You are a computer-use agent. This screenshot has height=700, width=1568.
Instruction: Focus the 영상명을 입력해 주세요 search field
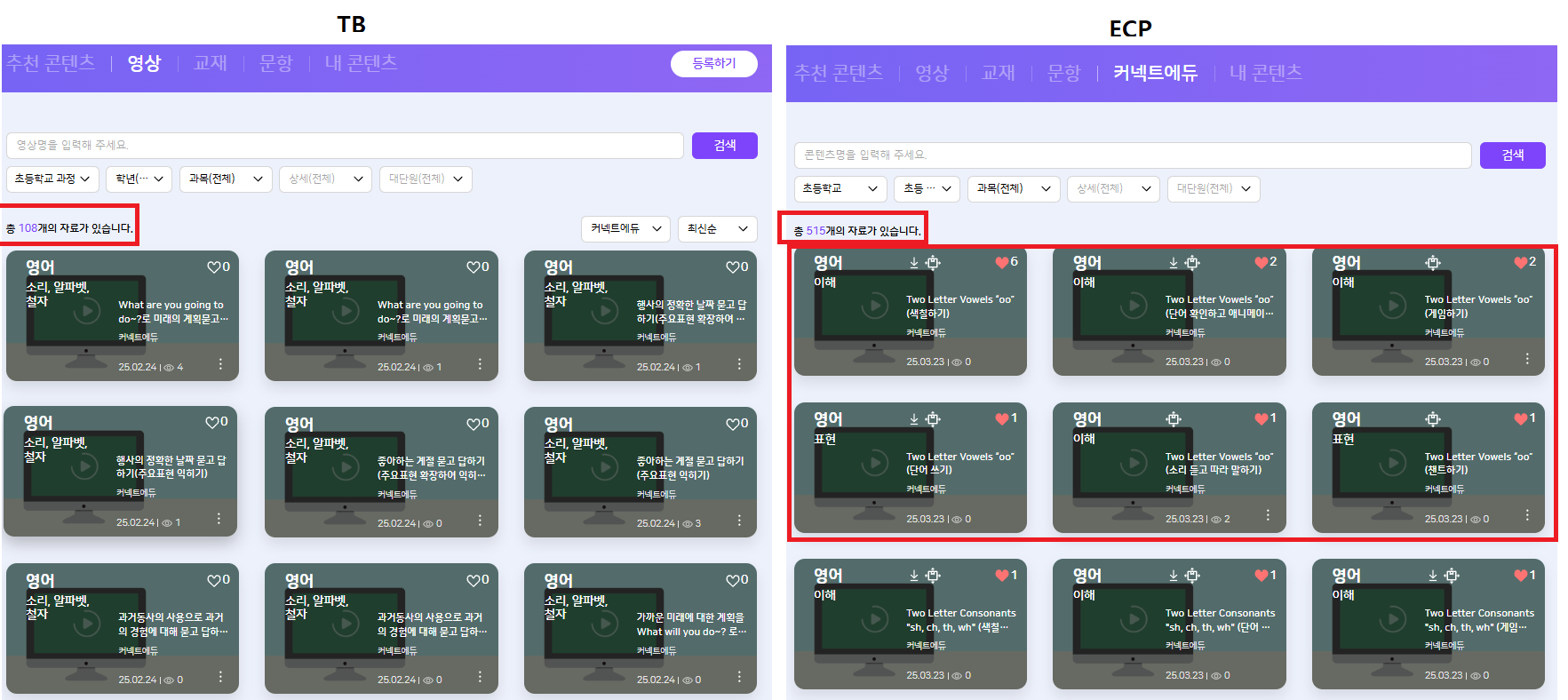point(345,145)
